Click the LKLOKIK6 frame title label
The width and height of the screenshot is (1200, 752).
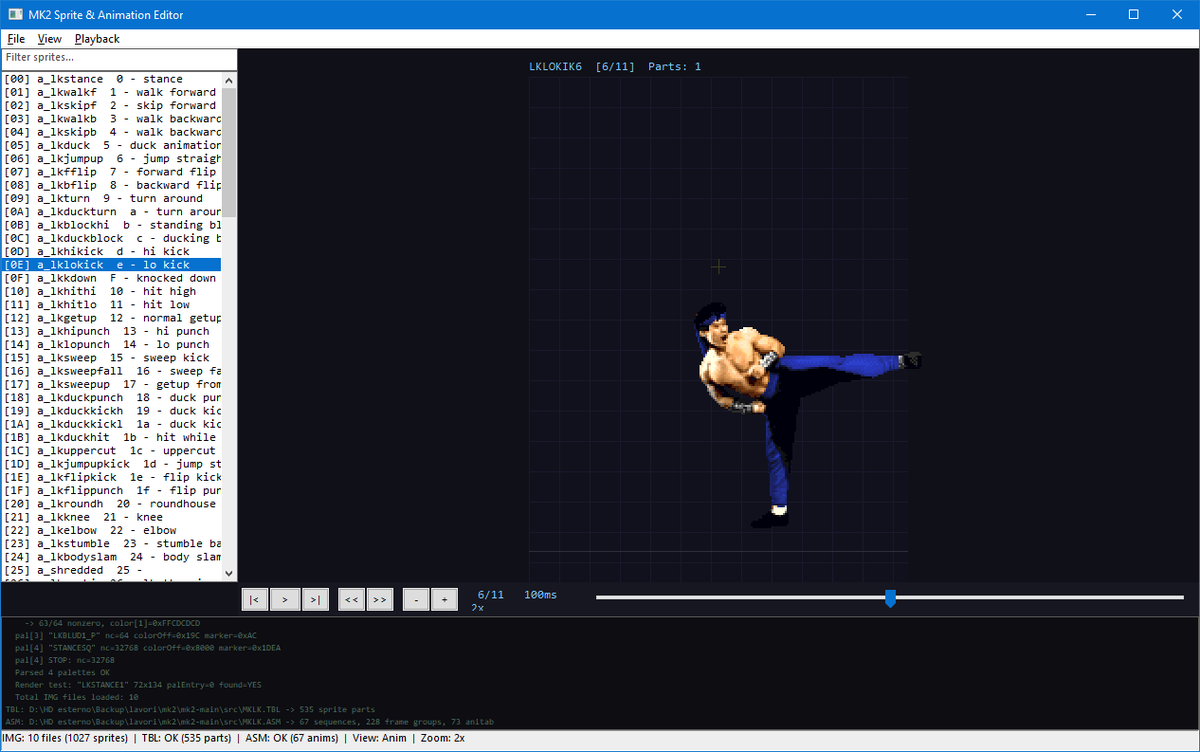tap(555, 67)
